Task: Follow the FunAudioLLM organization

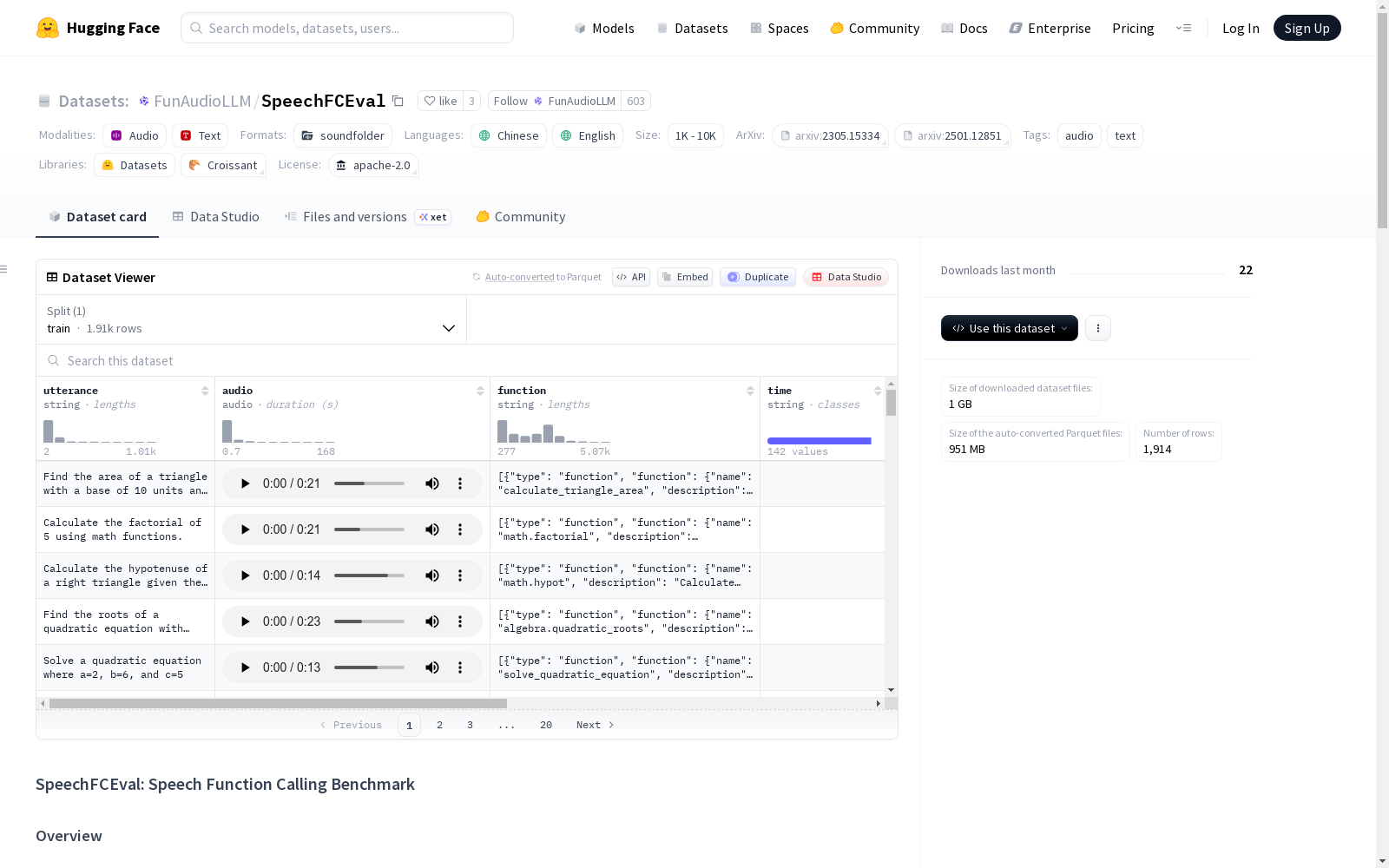Action: (x=555, y=101)
